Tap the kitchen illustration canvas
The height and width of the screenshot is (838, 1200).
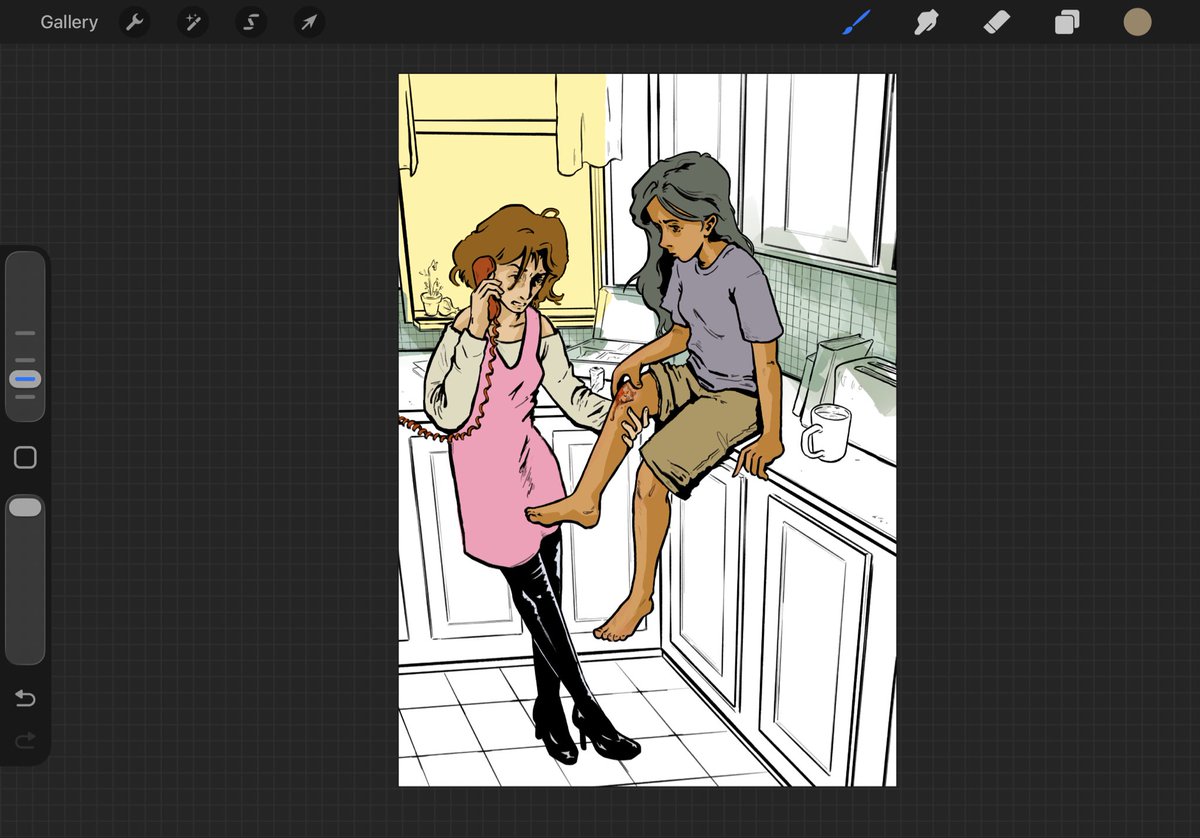645,430
